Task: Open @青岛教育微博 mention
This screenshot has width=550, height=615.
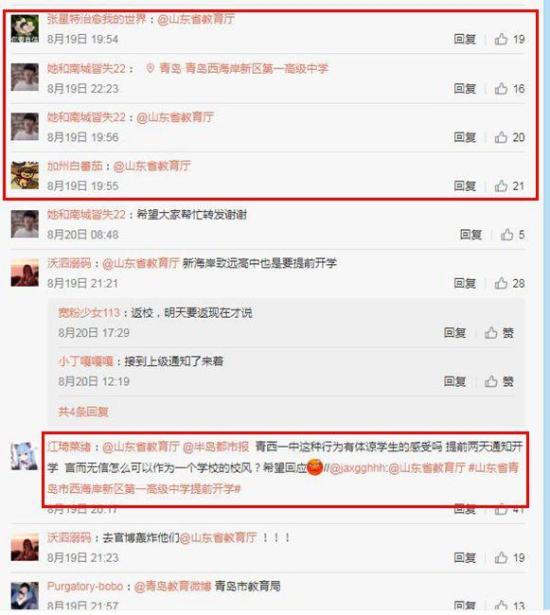Action: (173, 586)
